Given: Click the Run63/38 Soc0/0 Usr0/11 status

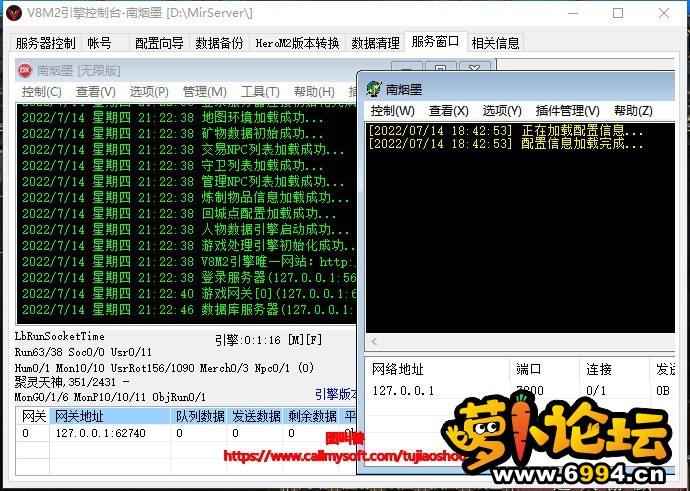Looking at the screenshot, I should pyautogui.click(x=83, y=352).
